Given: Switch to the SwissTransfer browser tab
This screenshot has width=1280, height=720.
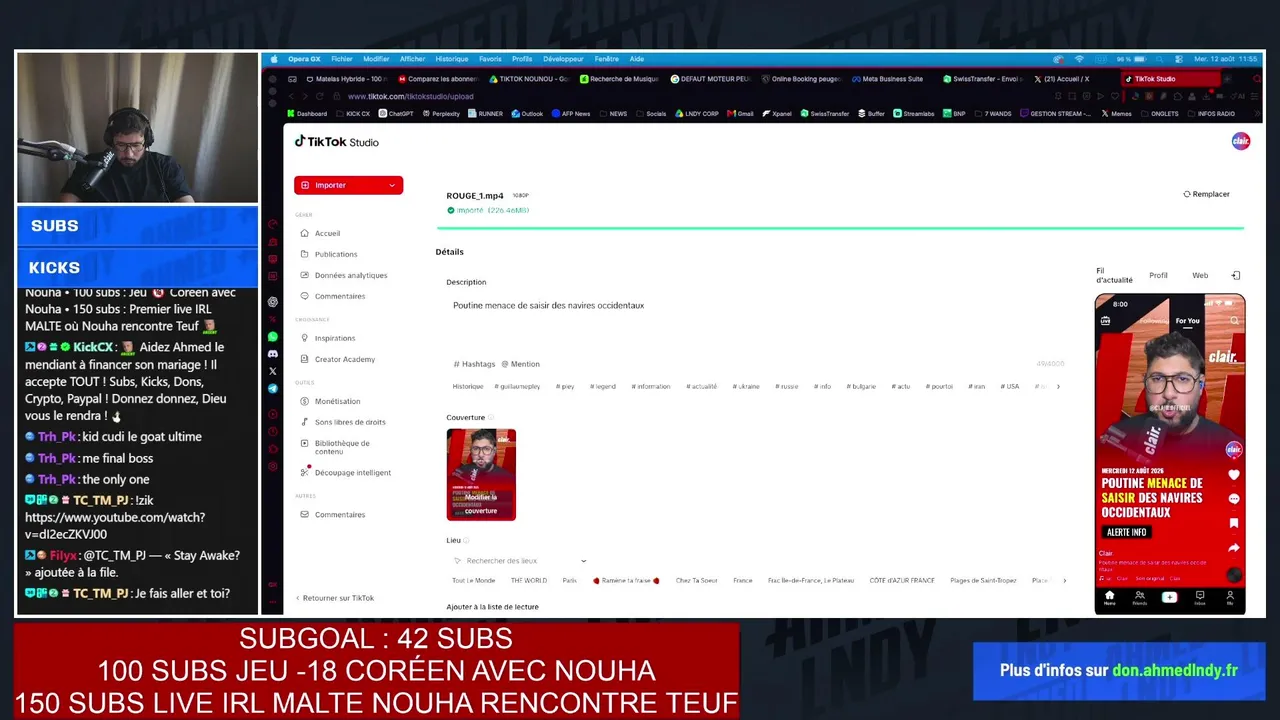Looking at the screenshot, I should 982,79.
